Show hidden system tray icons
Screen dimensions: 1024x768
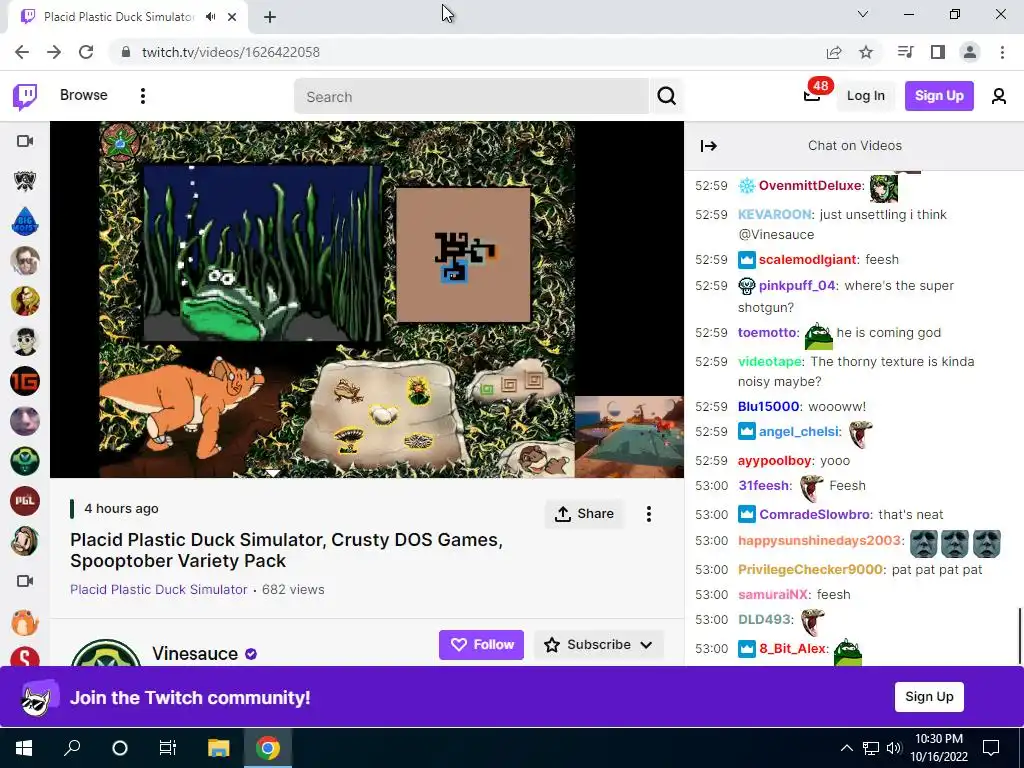click(x=846, y=748)
